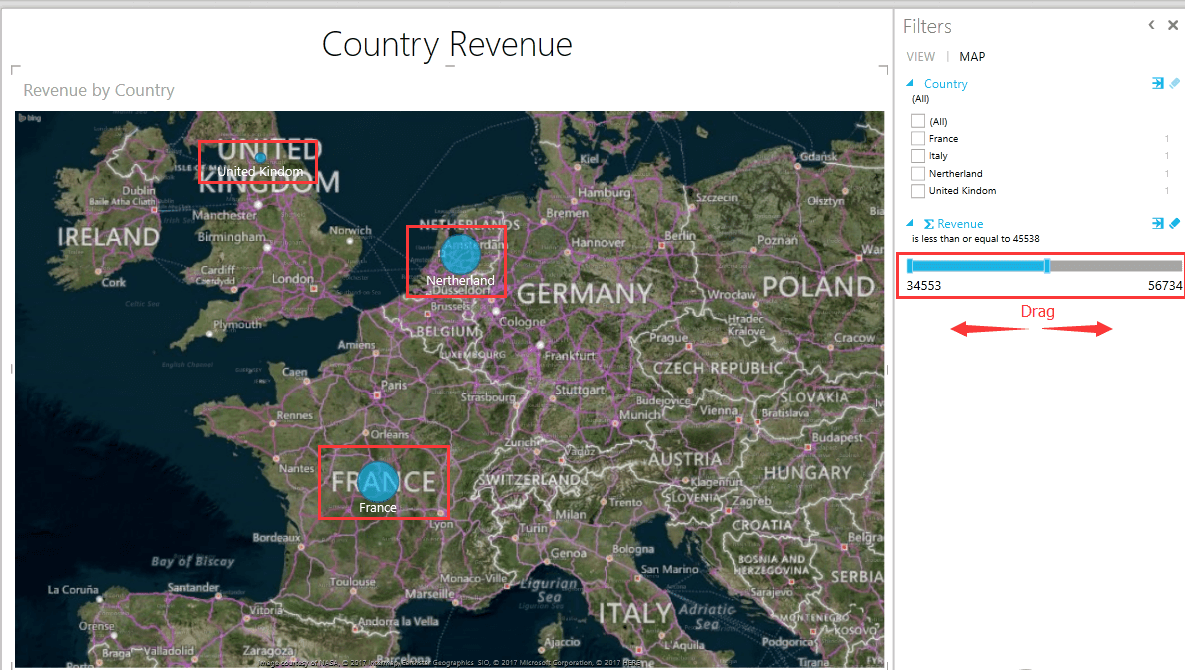Switch to the MAP tab

pos(971,57)
